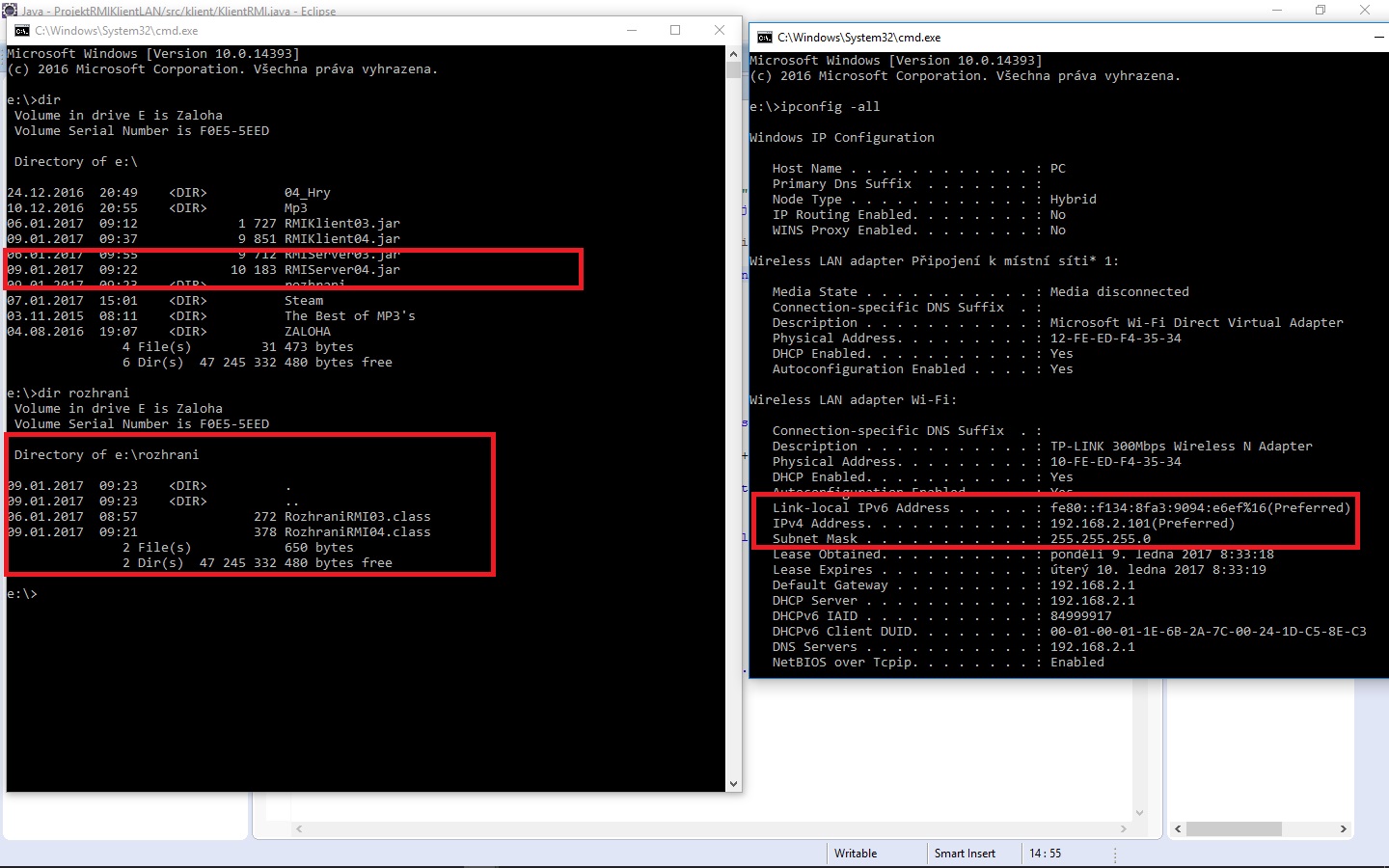Toggle Smart Insert mode in the status bar
The image size is (1389, 868).
pyautogui.click(x=965, y=854)
